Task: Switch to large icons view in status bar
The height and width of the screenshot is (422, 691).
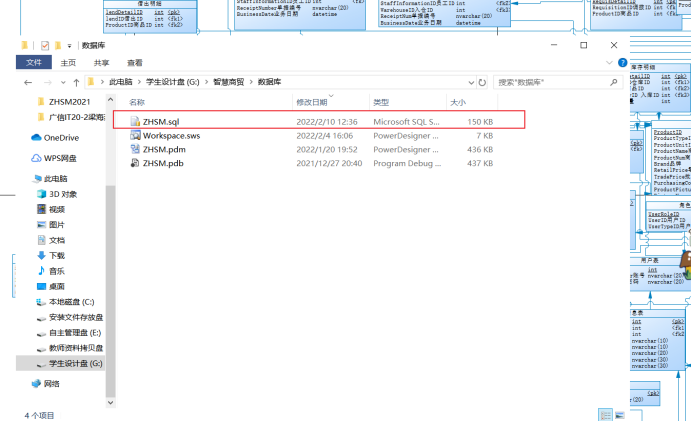Action: pos(620,415)
